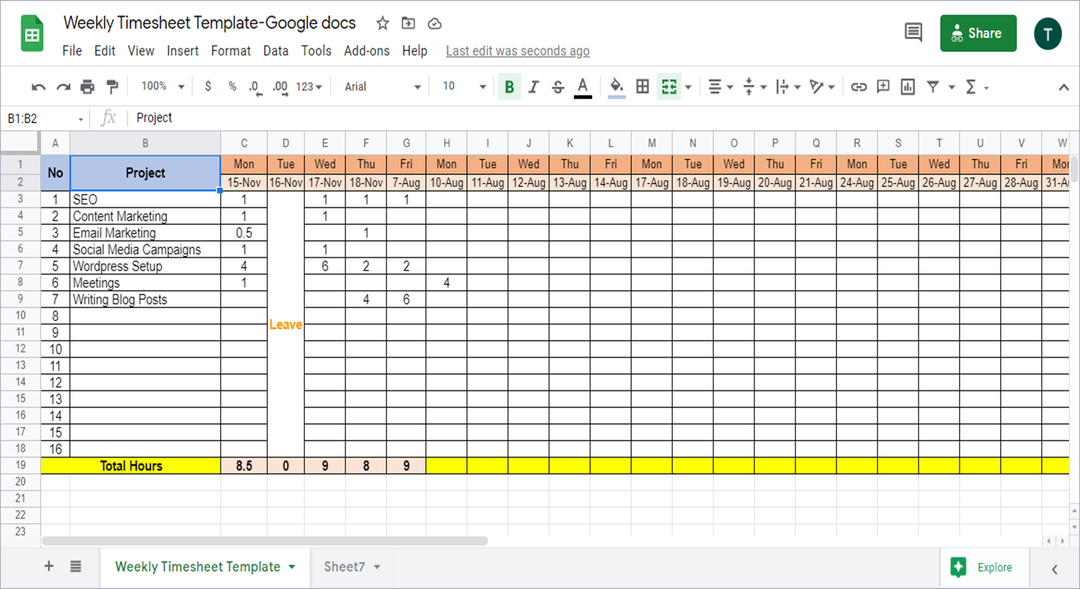Click the insert link icon

click(x=858, y=87)
